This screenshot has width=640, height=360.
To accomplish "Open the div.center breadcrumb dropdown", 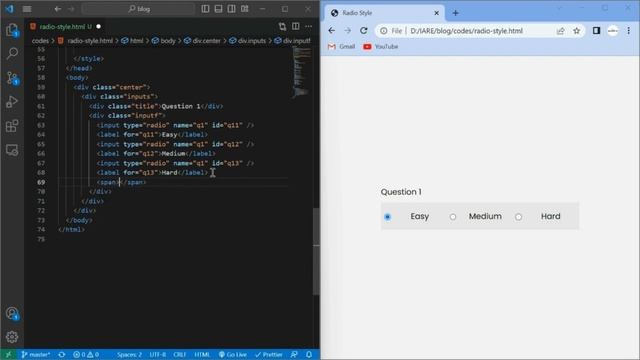I will pos(202,40).
